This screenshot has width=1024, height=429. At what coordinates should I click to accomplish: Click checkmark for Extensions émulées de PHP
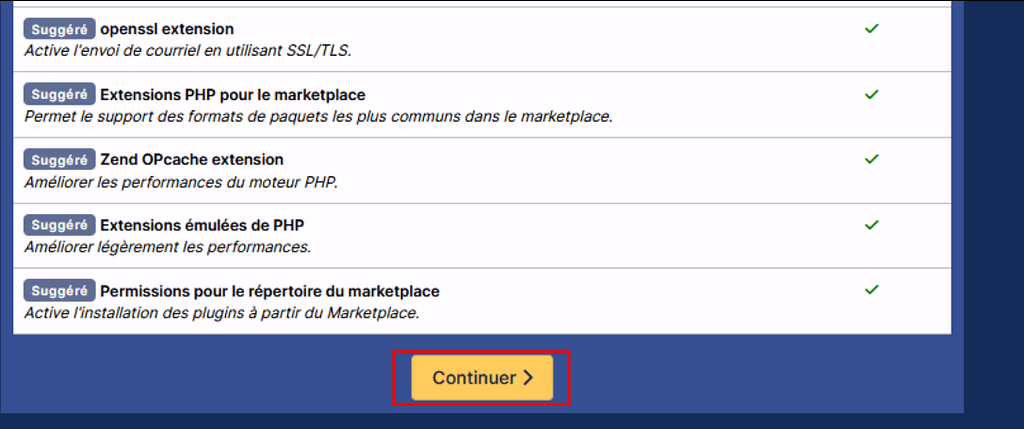(871, 224)
